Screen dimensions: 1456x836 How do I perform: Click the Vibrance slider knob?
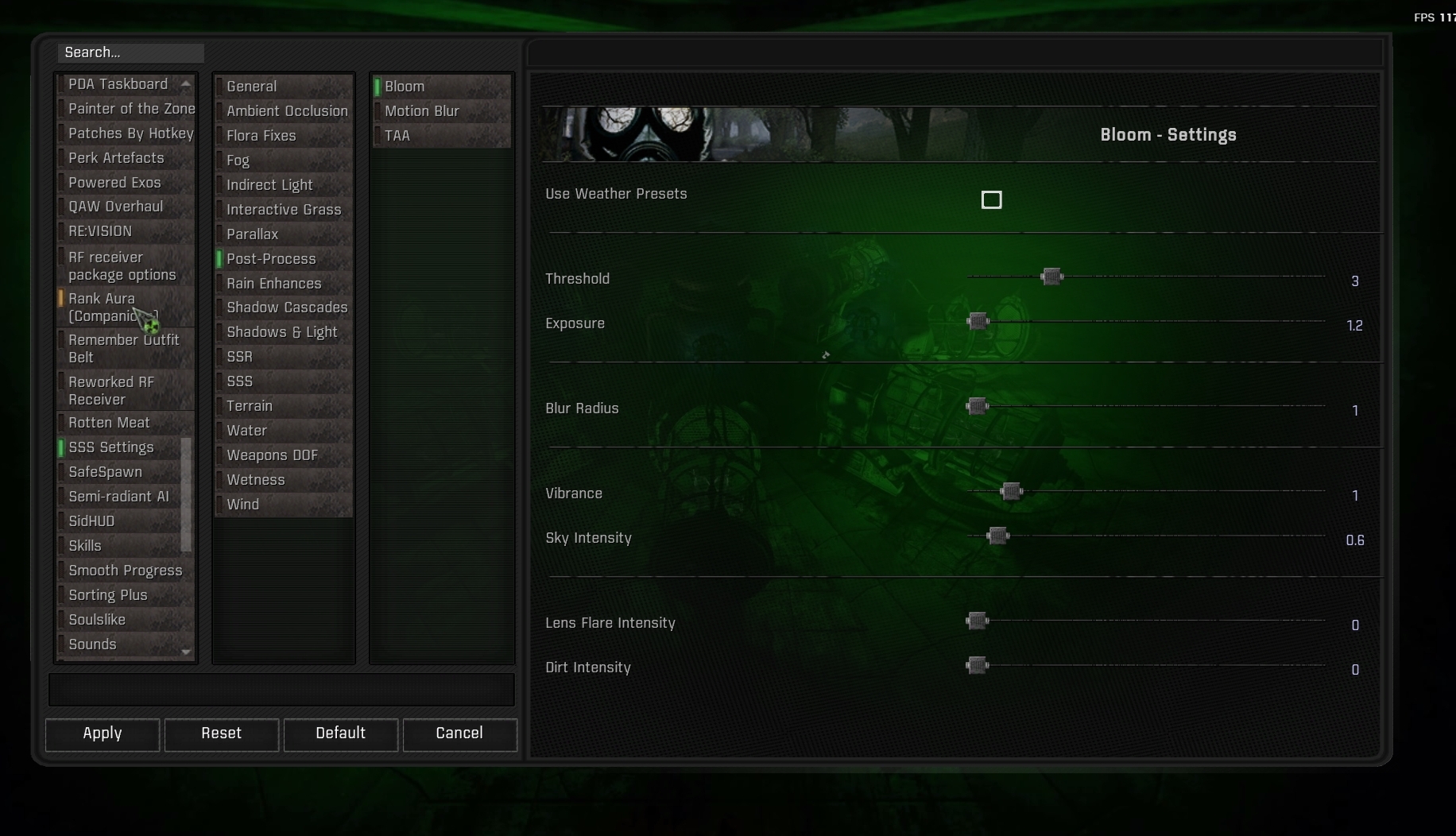tap(1011, 491)
